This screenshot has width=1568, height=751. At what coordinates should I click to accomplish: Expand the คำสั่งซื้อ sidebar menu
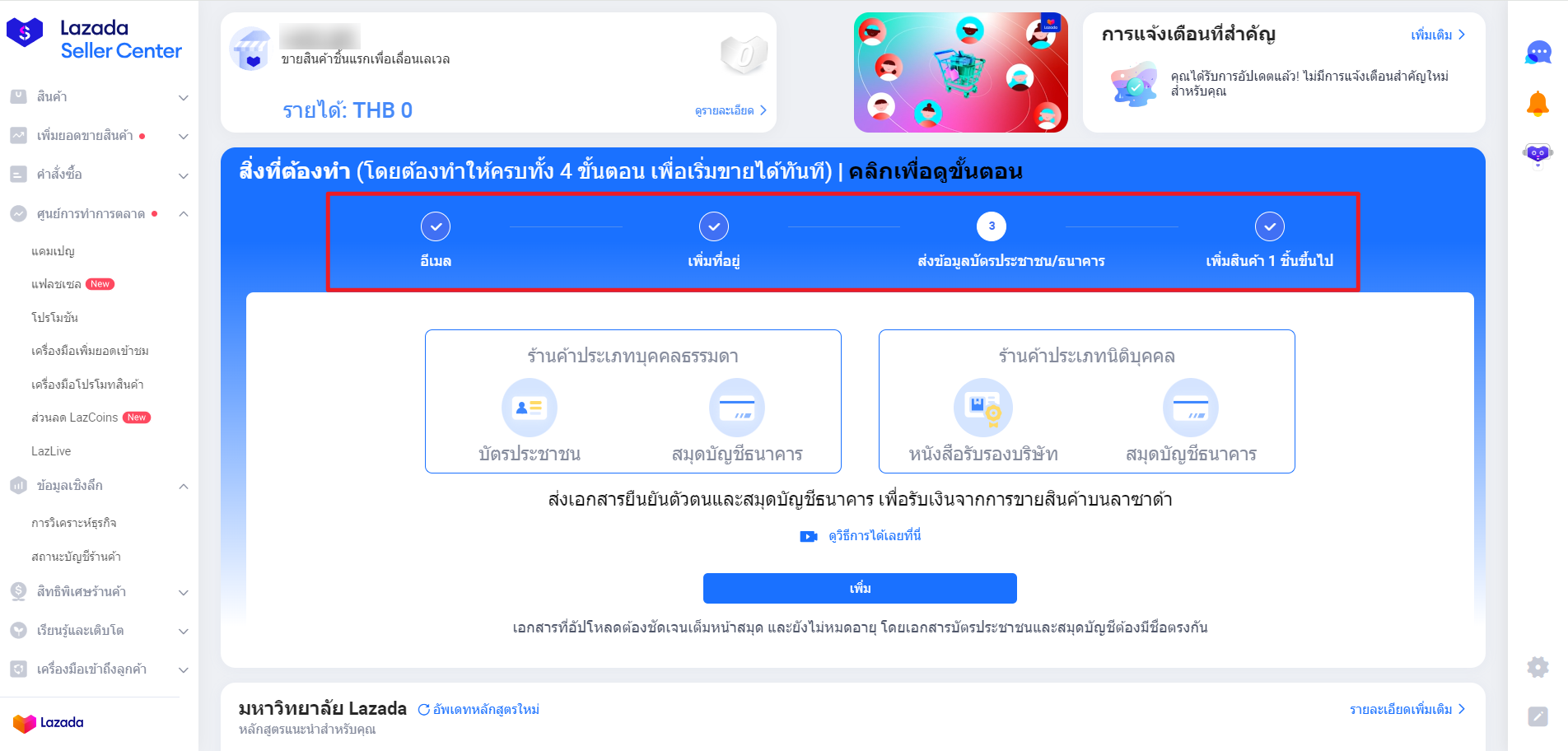tap(99, 175)
